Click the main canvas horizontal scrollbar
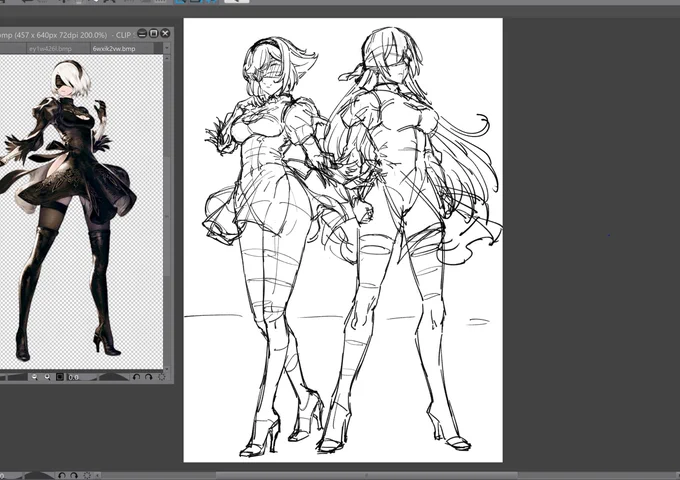This screenshot has height=480, width=680. click(366, 475)
